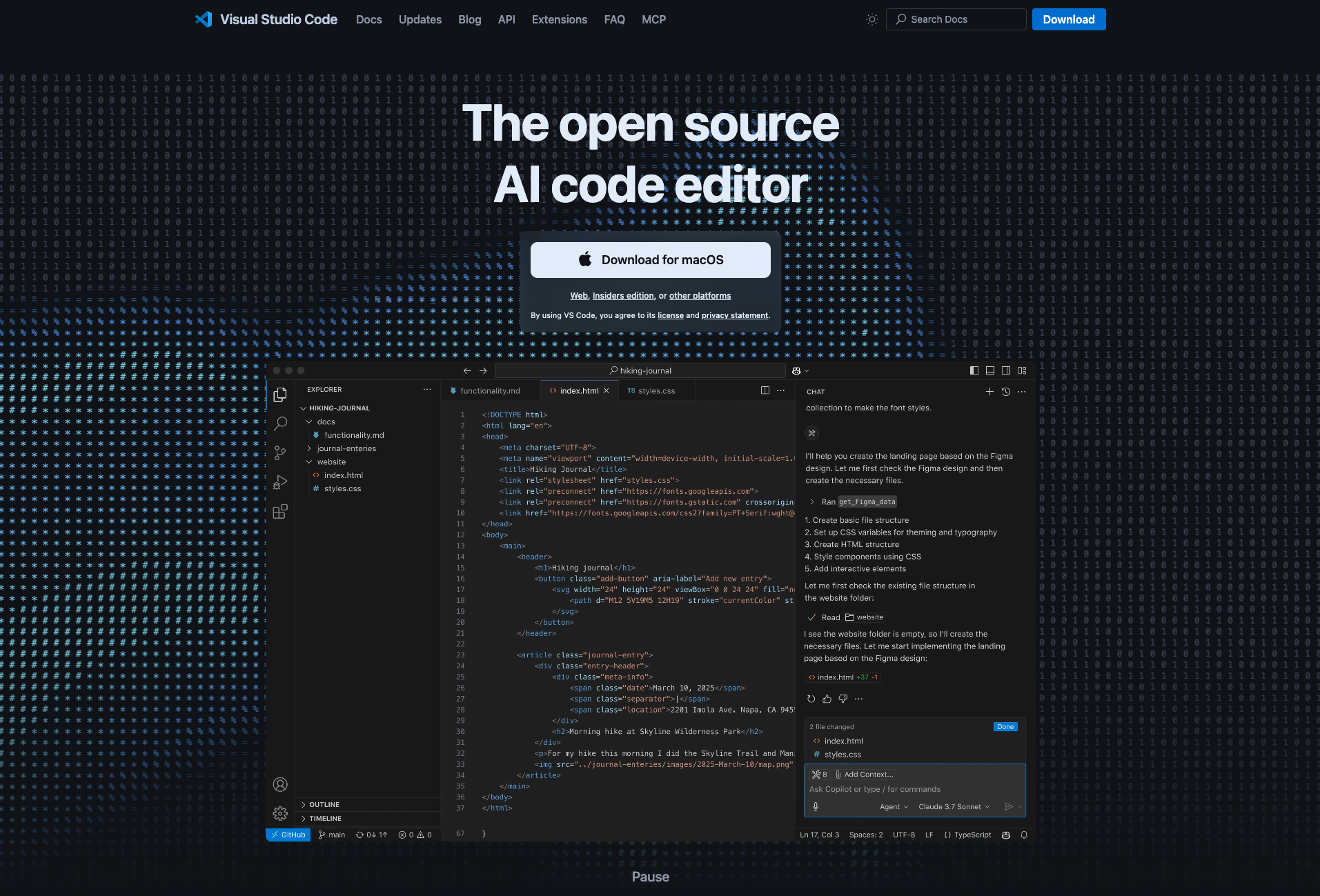
Task: Open the Claude 3.7 Sonnet model dropdown
Action: 954,806
